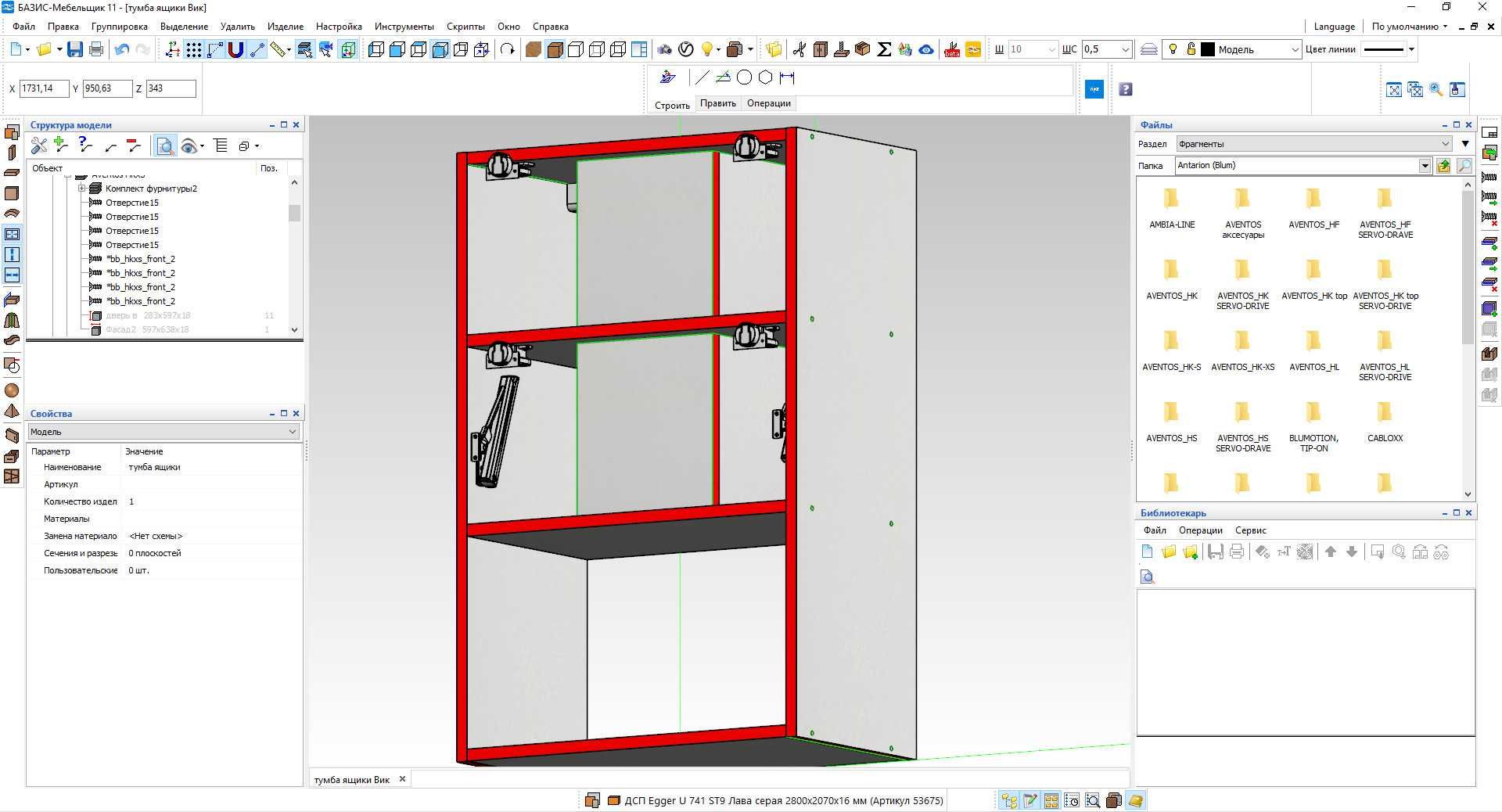This screenshot has height=812, width=1502.
Task: Toggle the grid dots snap button
Action: (x=193, y=49)
